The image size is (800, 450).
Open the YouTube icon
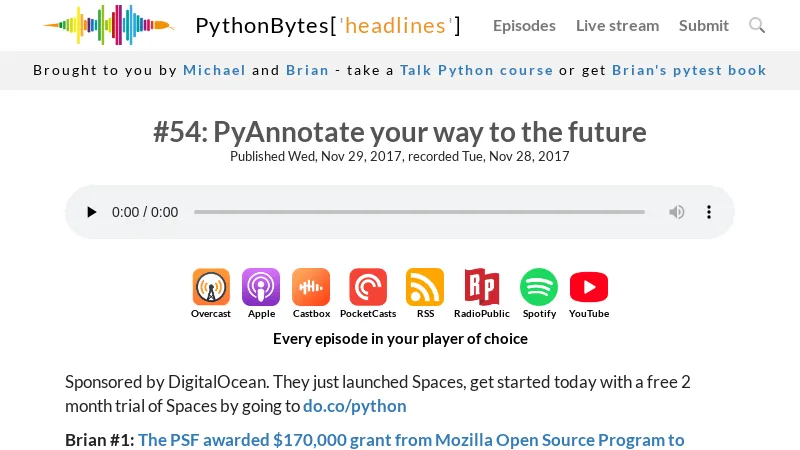click(x=589, y=287)
